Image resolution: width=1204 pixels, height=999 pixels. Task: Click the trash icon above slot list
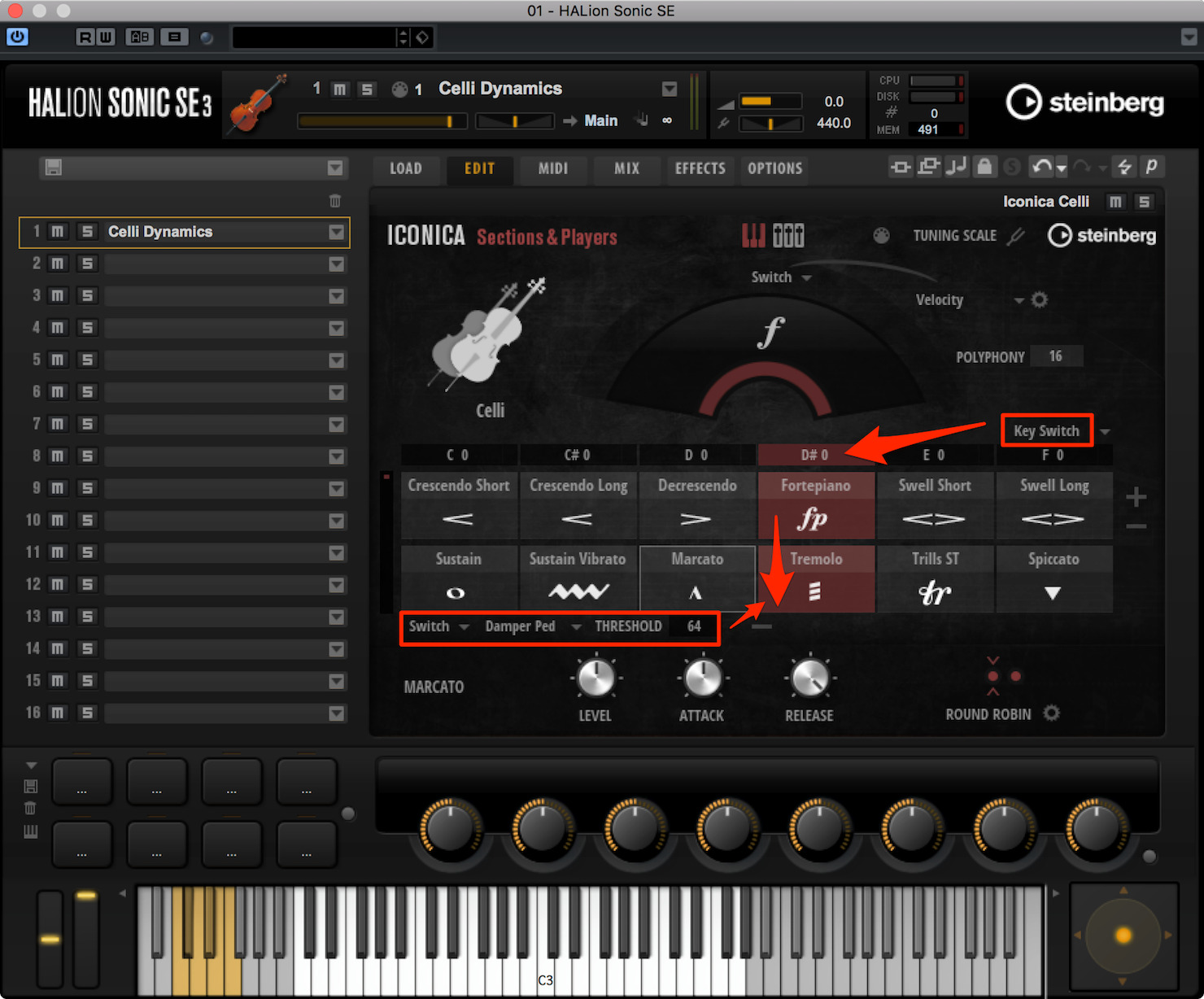click(335, 200)
